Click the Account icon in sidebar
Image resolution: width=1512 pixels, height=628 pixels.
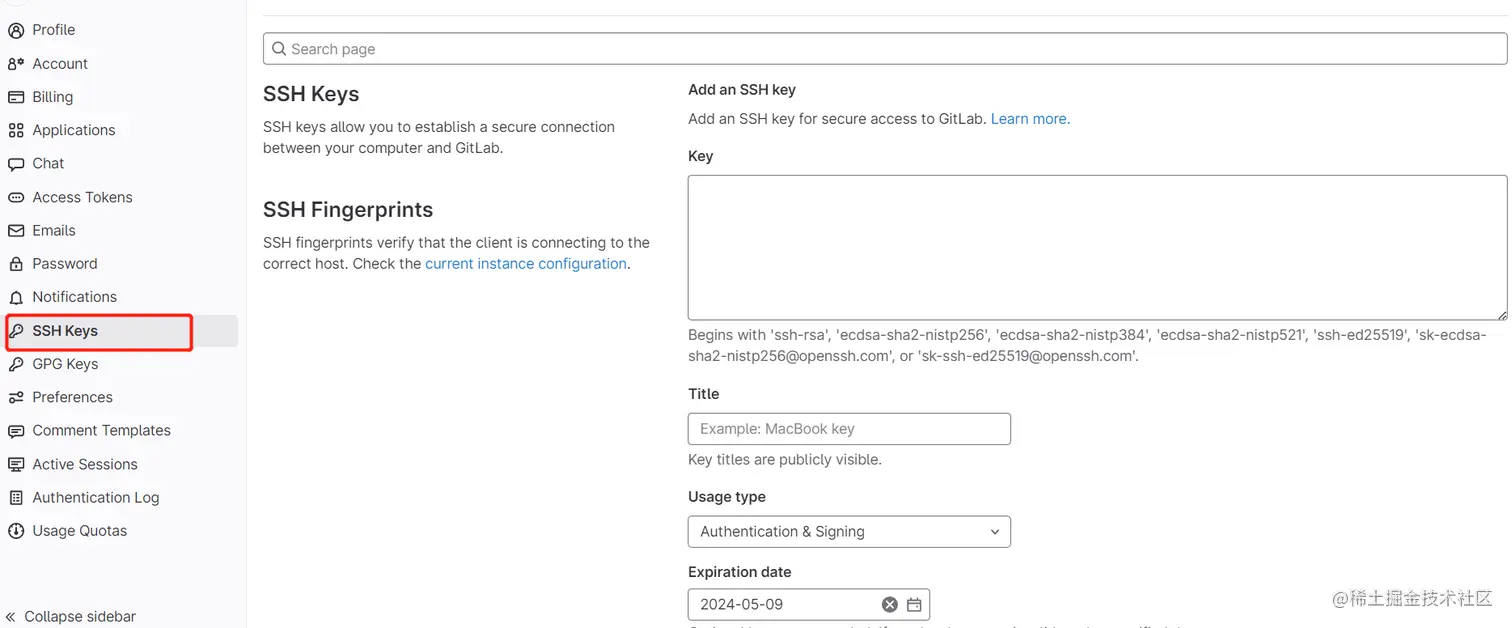tap(16, 64)
